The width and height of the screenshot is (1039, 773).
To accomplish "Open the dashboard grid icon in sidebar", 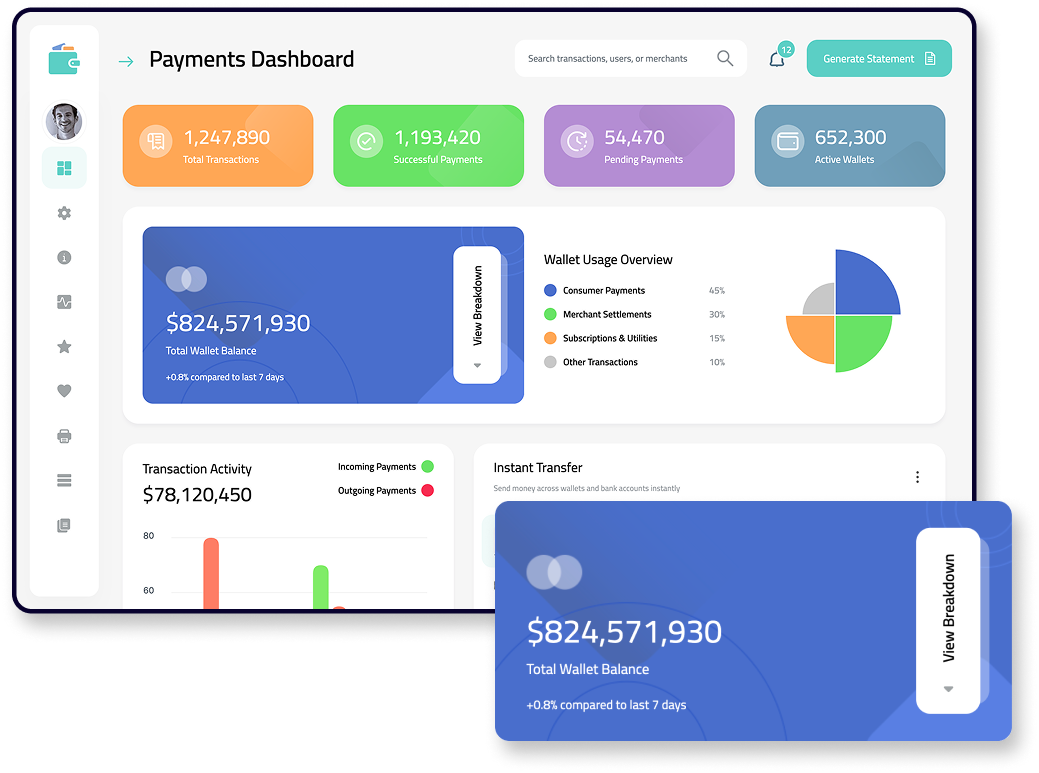I will point(64,168).
